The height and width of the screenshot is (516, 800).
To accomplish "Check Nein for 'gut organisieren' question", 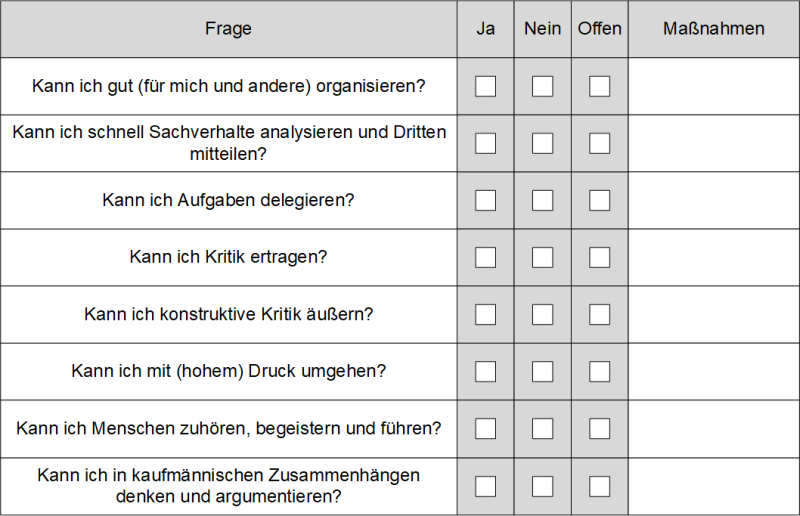I will click(542, 86).
